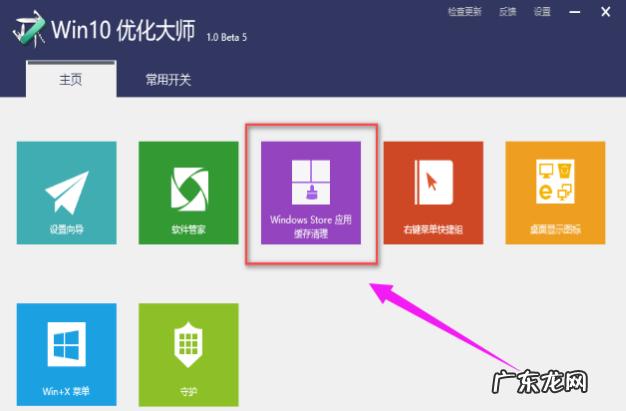Open the 设置向导 paper plane tile
626x411 pixels.
coord(67,193)
